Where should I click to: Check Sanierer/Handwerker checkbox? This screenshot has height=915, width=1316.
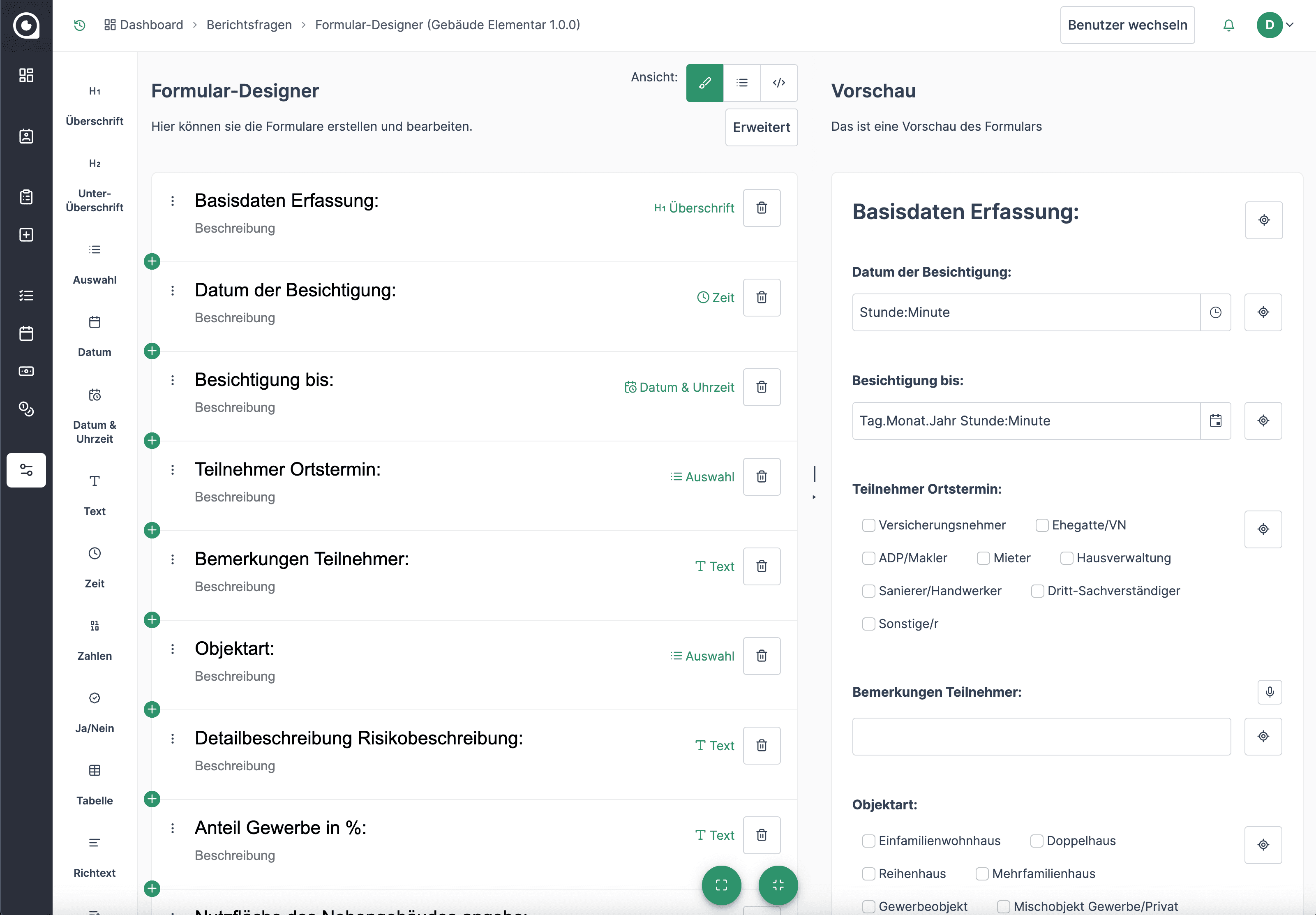868,591
